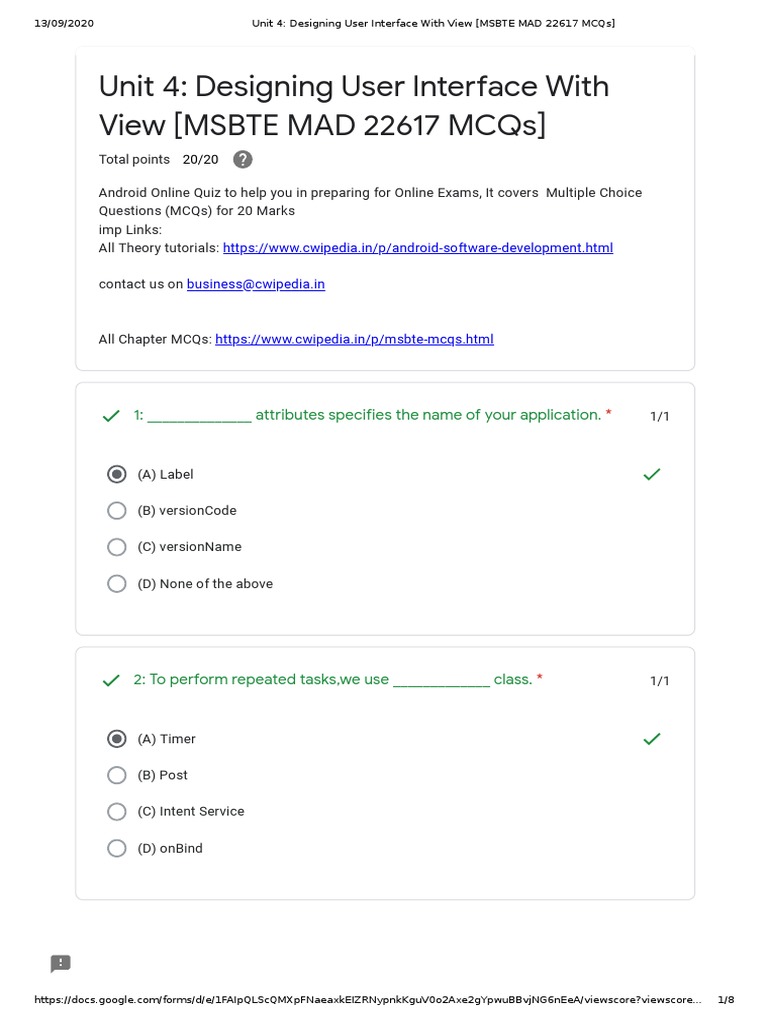This screenshot has height=1024, width=768.
Task: Click correct-answer tick next to (A) Timer
Action: (x=652, y=739)
